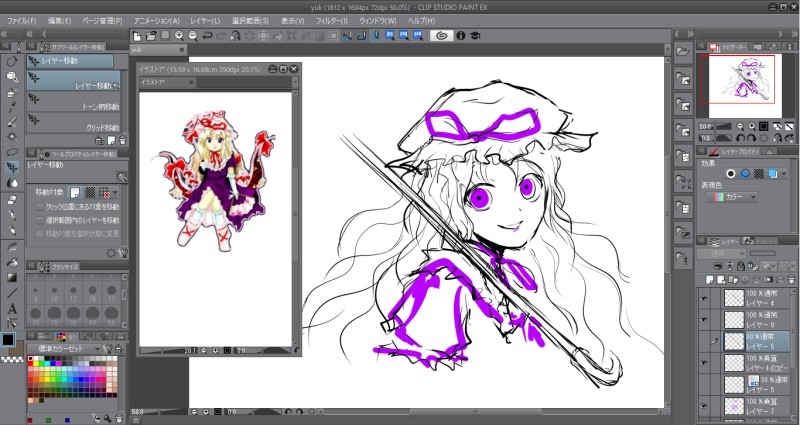Image resolution: width=800 pixels, height=425 pixels.
Task: Toggle visibility of レイヤー 4
Action: [704, 297]
